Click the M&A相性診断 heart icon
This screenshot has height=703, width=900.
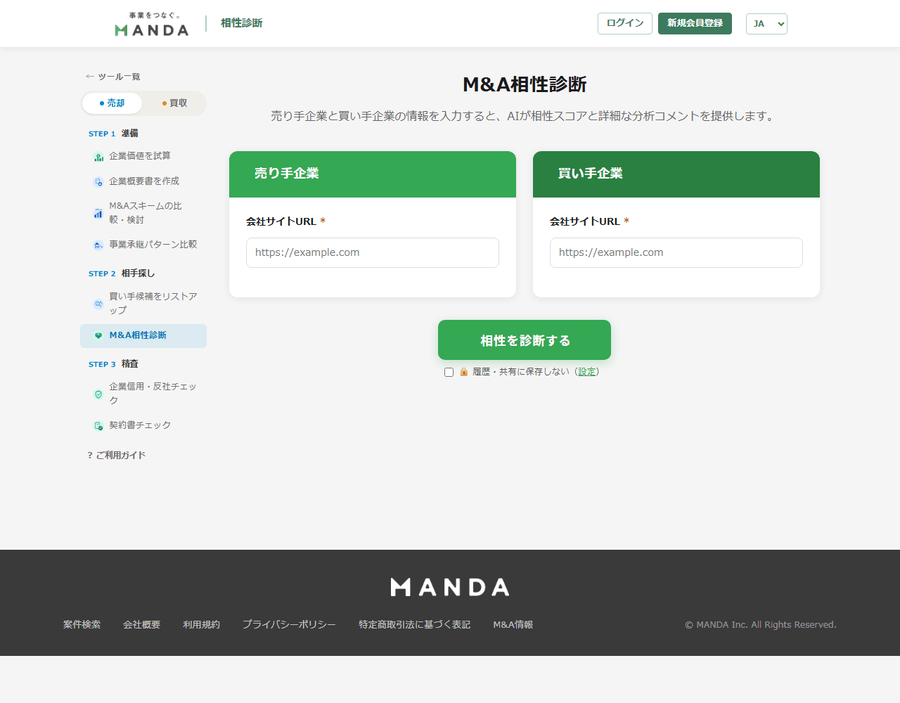pyautogui.click(x=98, y=336)
